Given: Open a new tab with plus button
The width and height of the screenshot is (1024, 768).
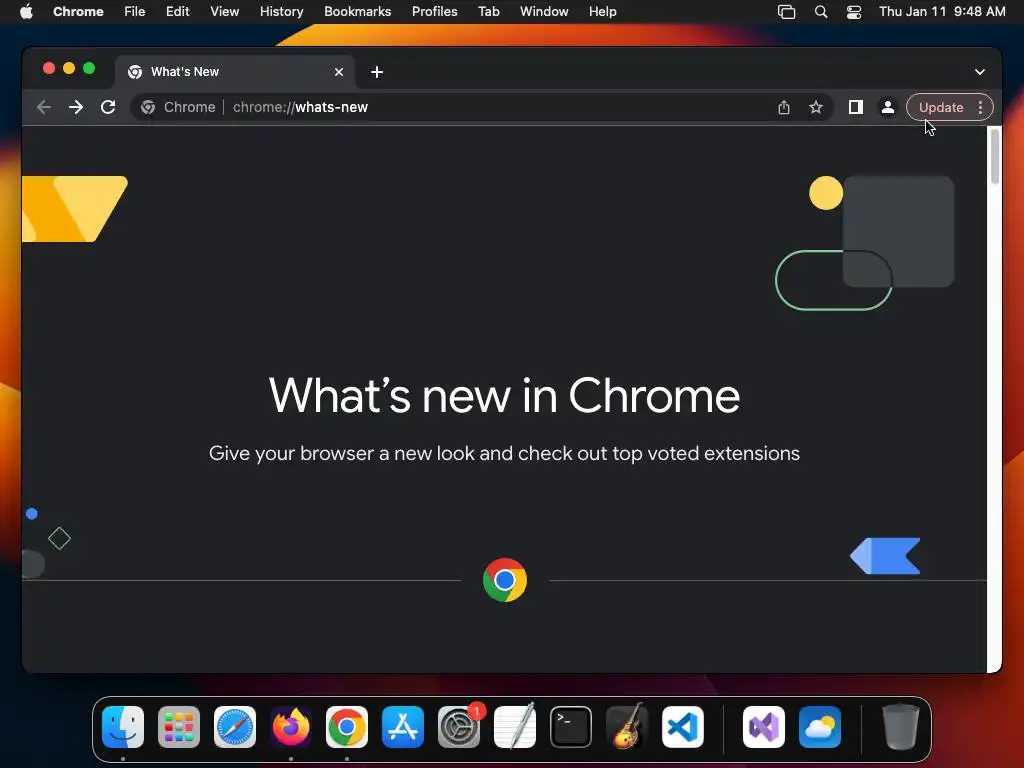Looking at the screenshot, I should tap(377, 72).
